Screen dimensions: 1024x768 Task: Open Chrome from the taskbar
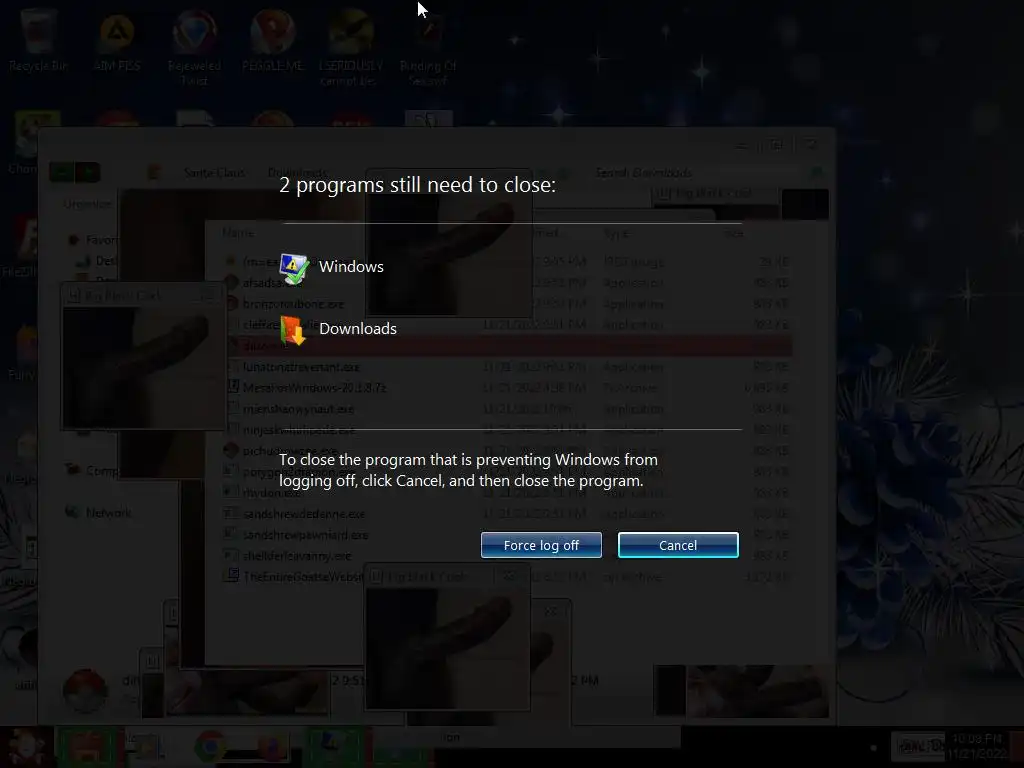click(210, 746)
